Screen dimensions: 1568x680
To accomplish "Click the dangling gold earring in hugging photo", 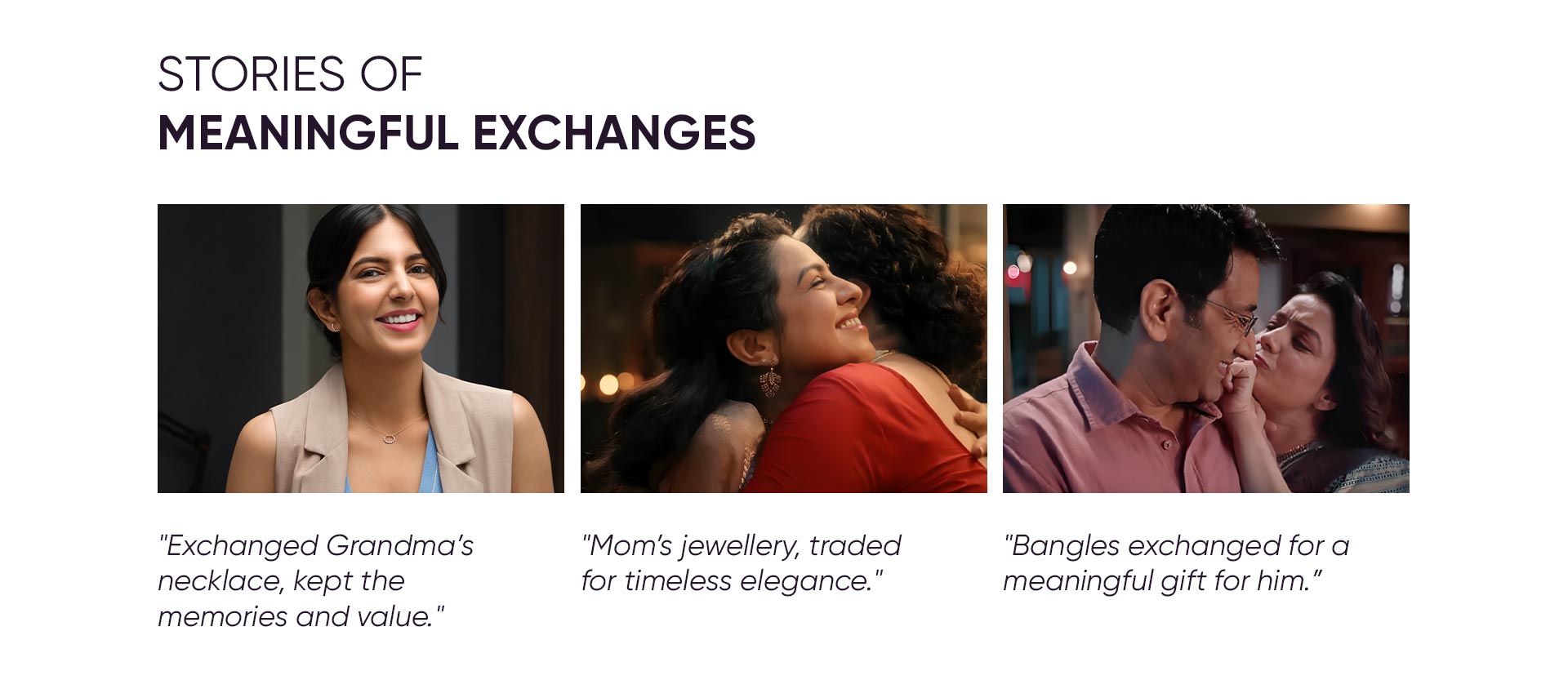I will coord(770,381).
